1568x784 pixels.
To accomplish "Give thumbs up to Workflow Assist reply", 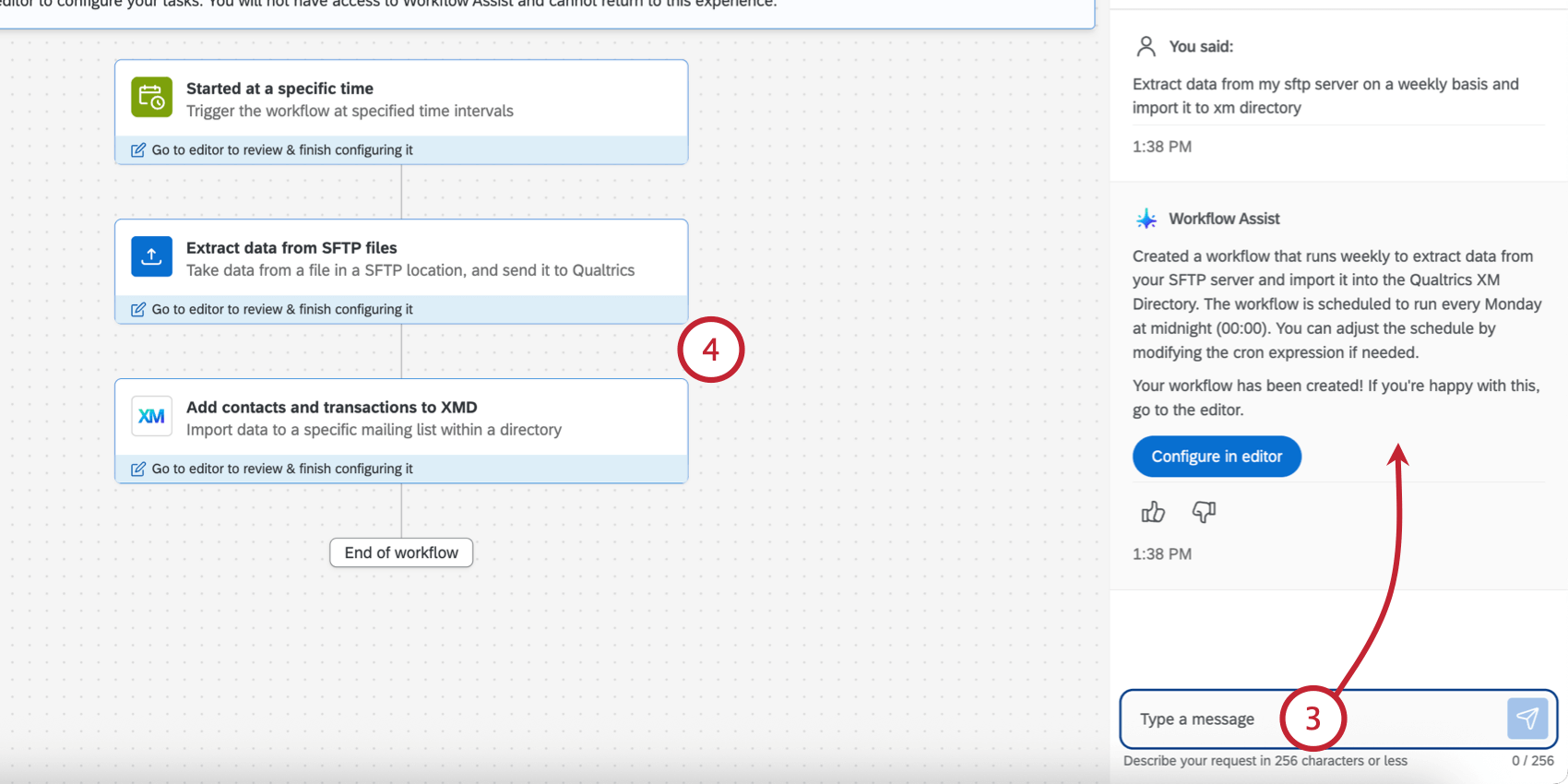I will pyautogui.click(x=1153, y=512).
